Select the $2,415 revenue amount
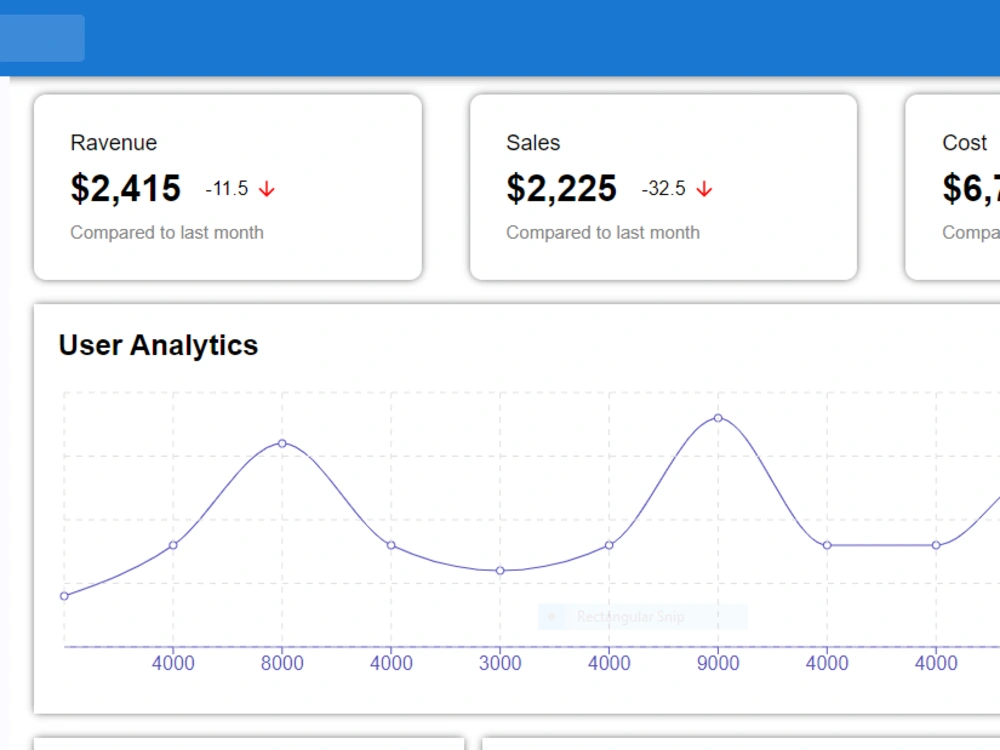 pyautogui.click(x=126, y=188)
